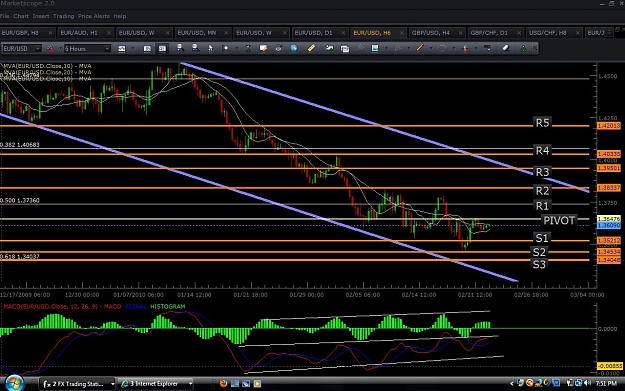Close the EUR/AUD, H1 tab
The width and height of the screenshot is (625, 391).
109,33
